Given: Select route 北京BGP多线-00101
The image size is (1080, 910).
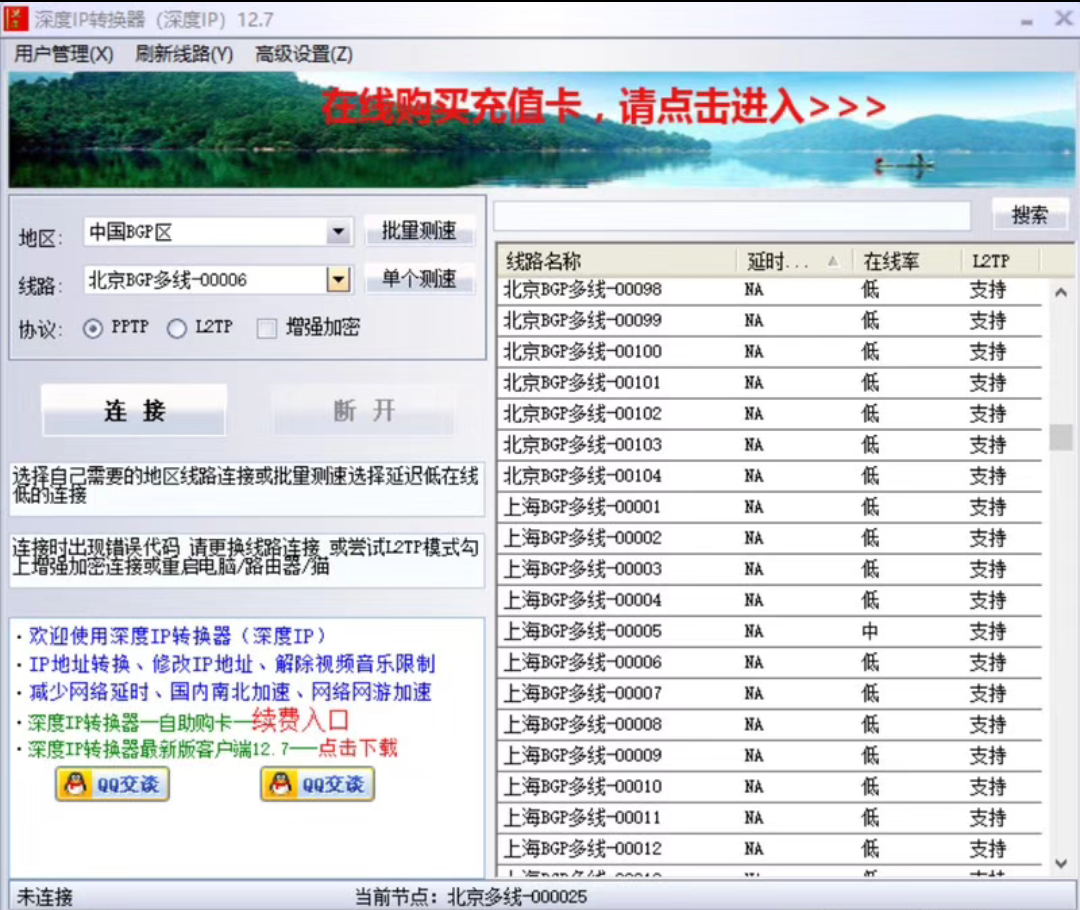Looking at the screenshot, I should pos(769,382).
